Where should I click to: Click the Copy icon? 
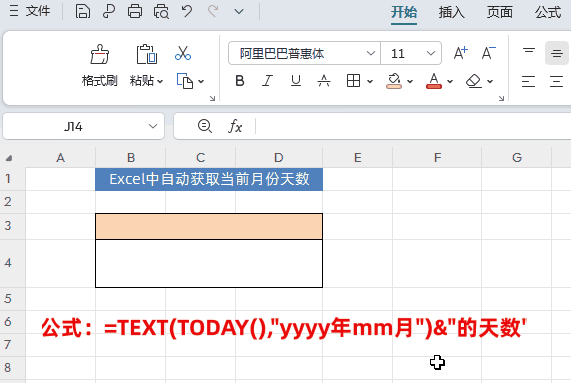pyautogui.click(x=185, y=81)
